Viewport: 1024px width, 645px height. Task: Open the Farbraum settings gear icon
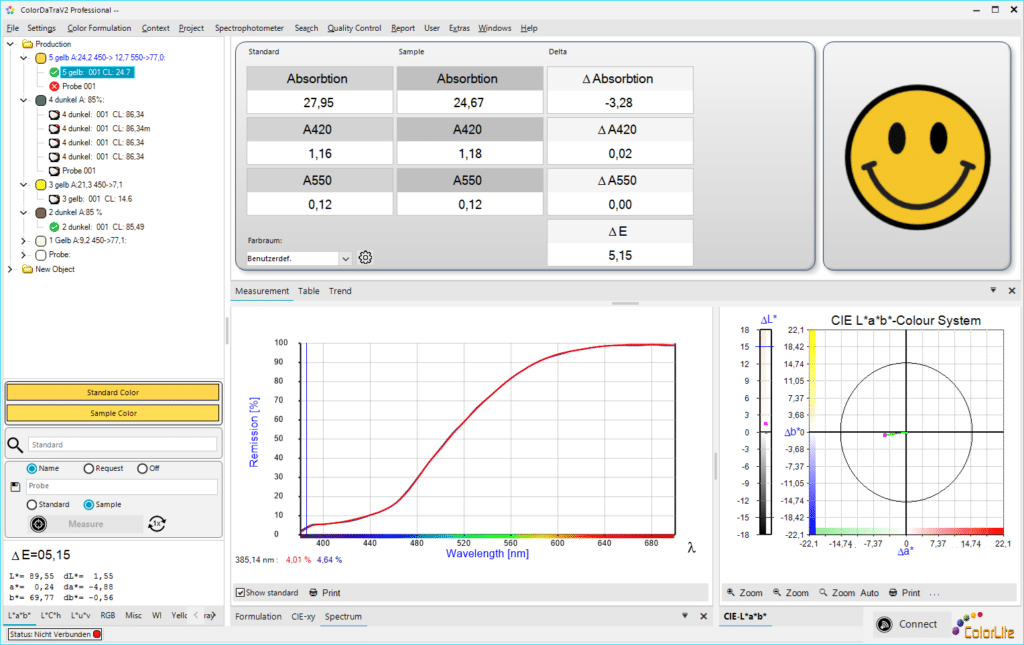coord(365,257)
